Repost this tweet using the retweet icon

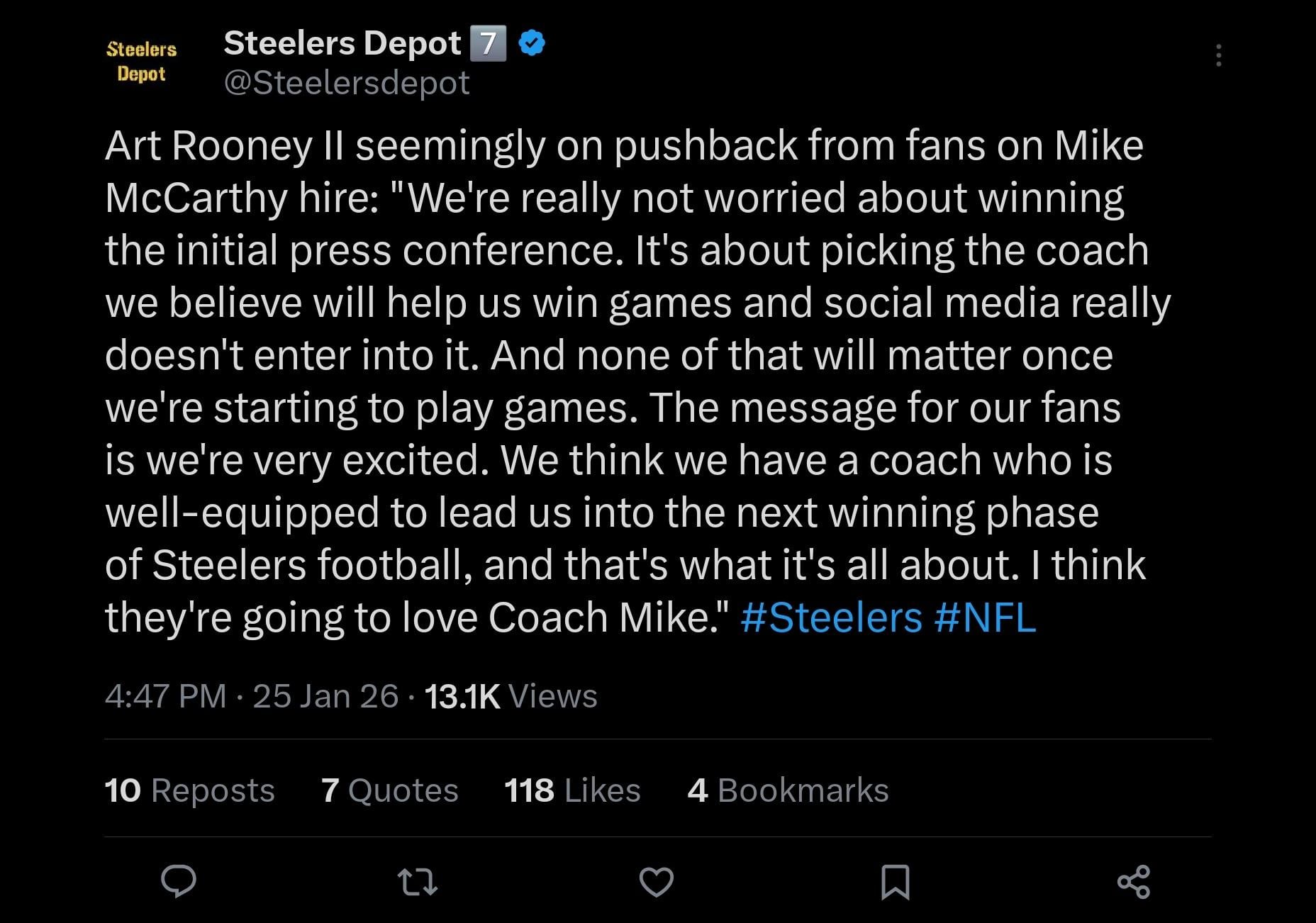click(418, 882)
